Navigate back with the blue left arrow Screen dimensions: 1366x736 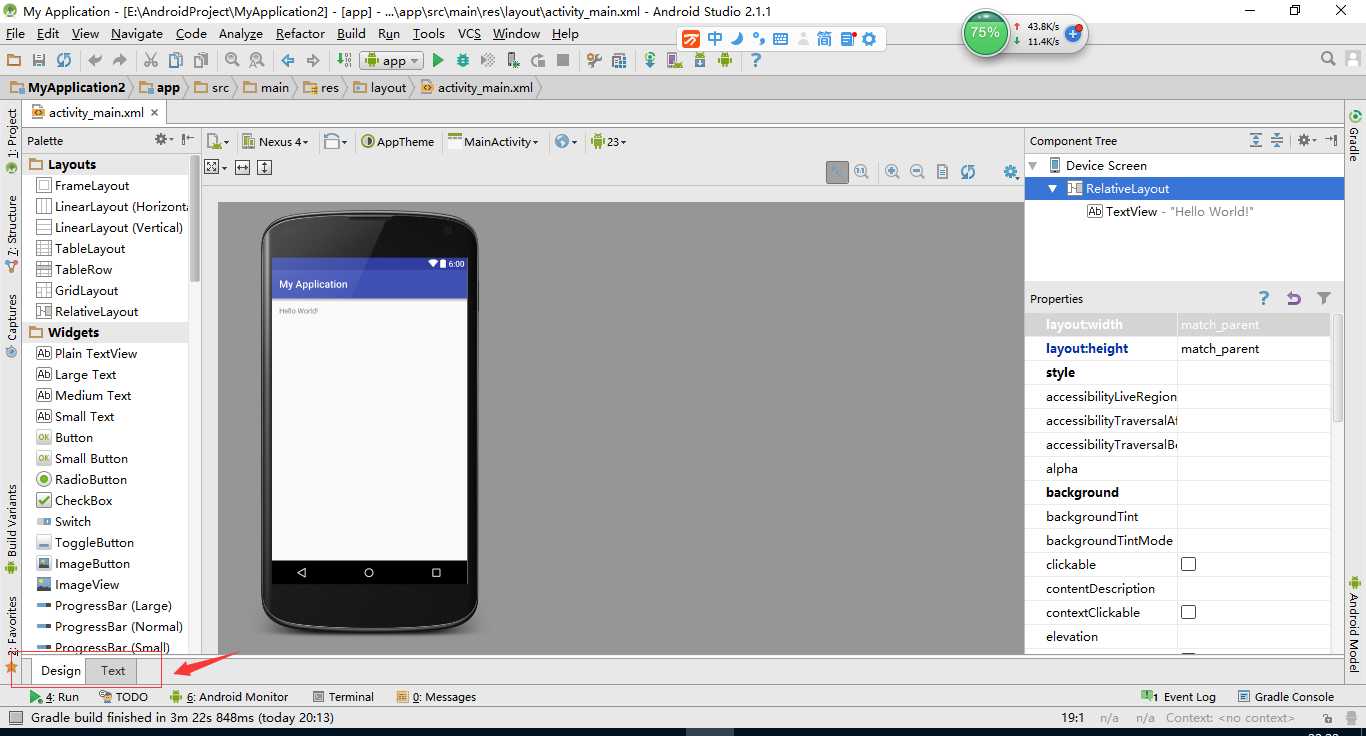pos(288,61)
